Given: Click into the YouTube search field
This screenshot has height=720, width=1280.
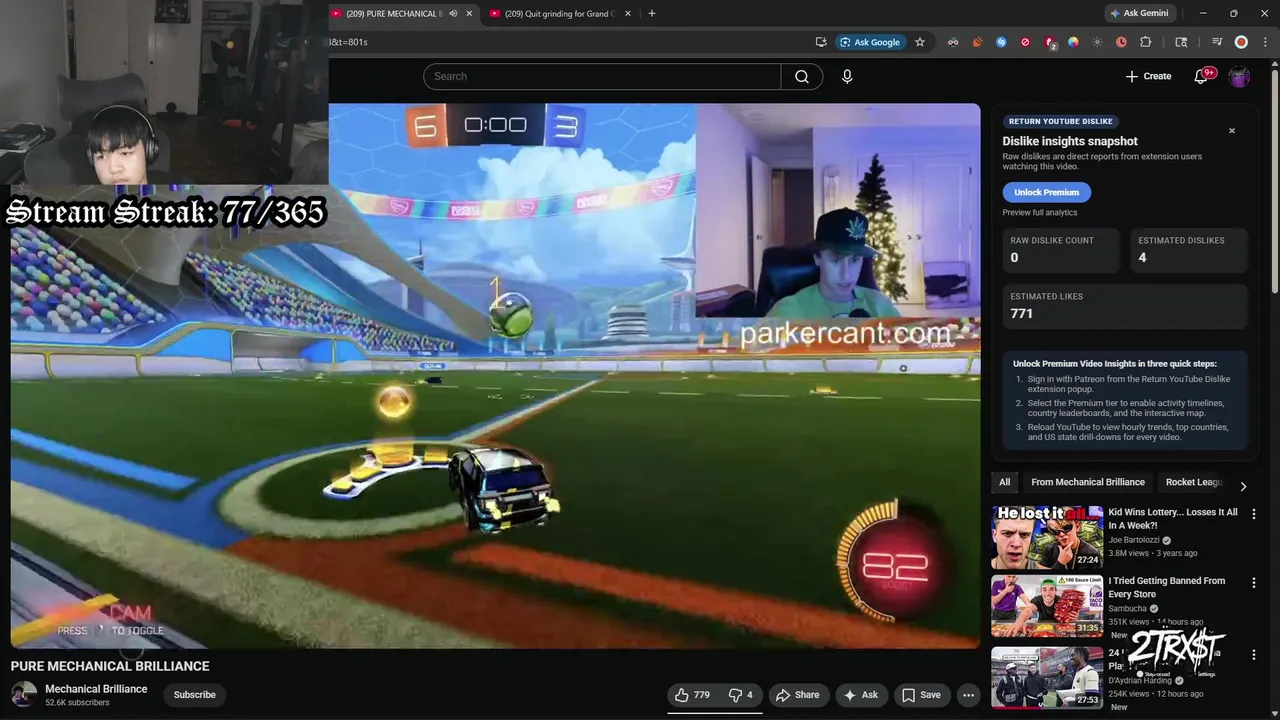Looking at the screenshot, I should pos(602,77).
